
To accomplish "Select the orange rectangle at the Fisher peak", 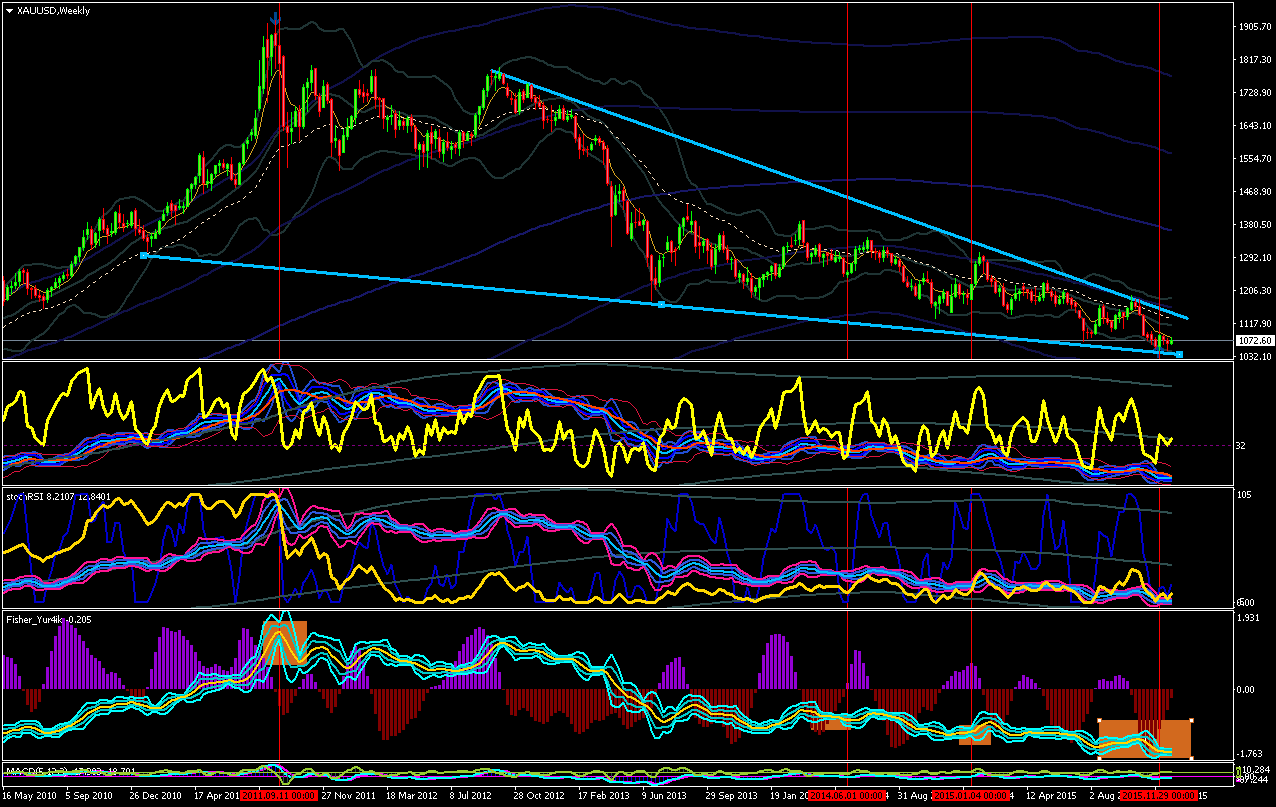I will (285, 642).
